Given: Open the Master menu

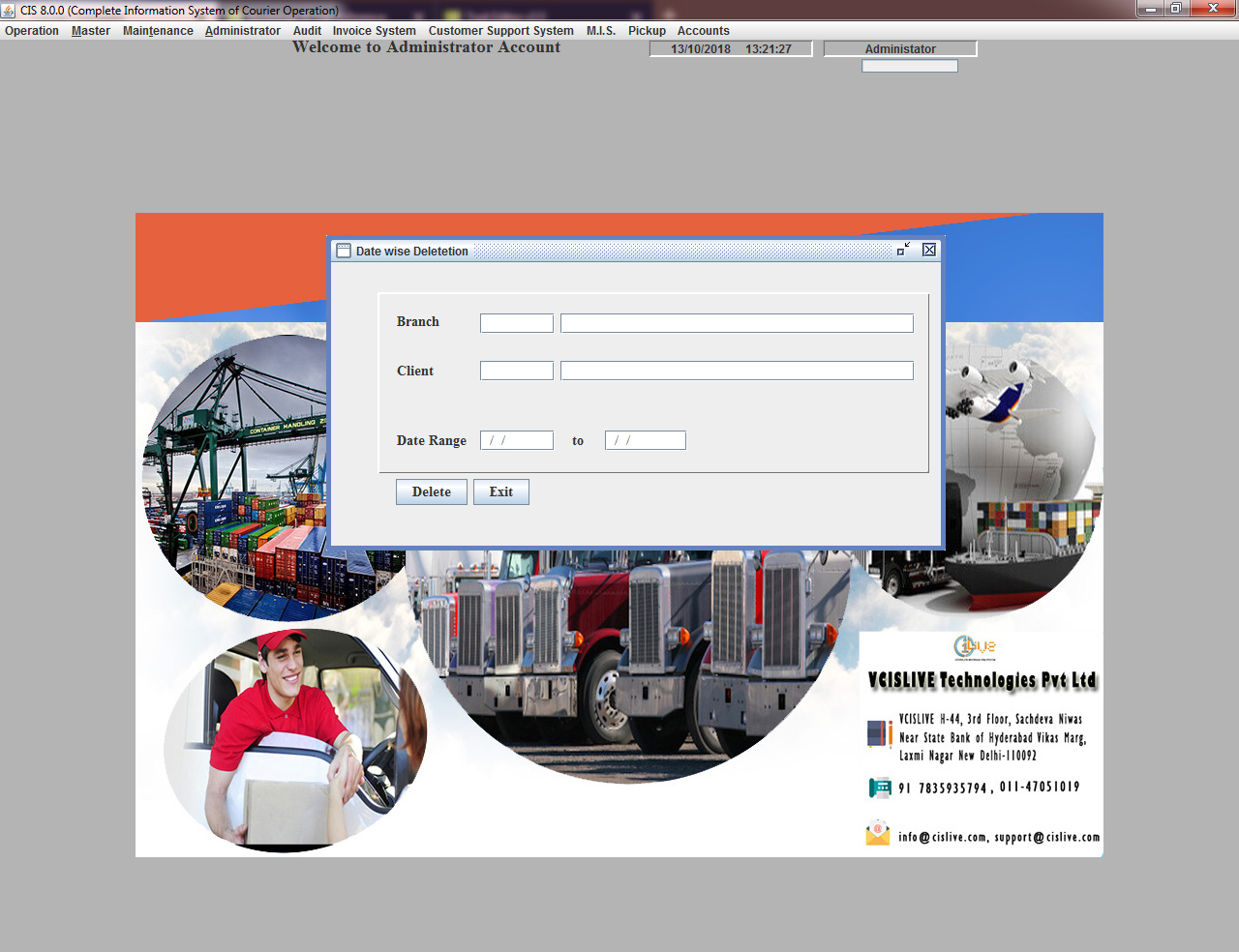Looking at the screenshot, I should coord(91,31).
